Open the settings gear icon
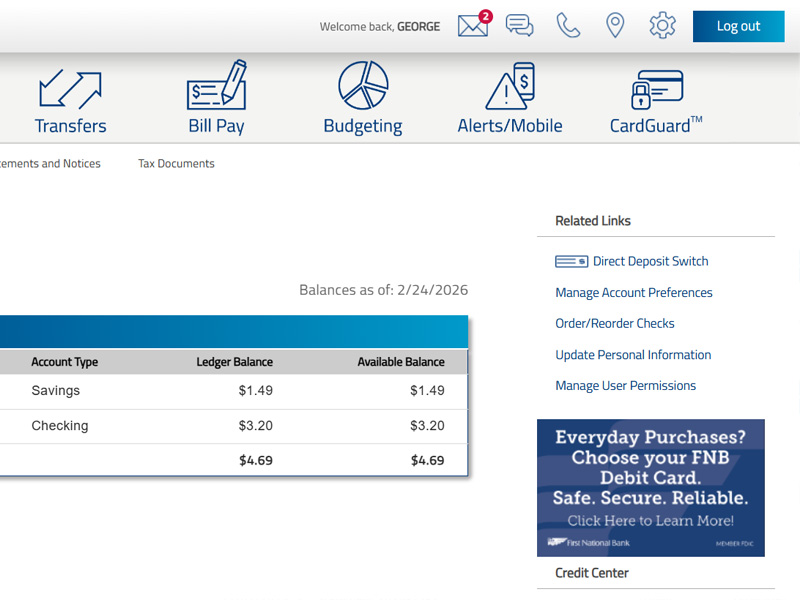800x600 pixels. (x=662, y=26)
